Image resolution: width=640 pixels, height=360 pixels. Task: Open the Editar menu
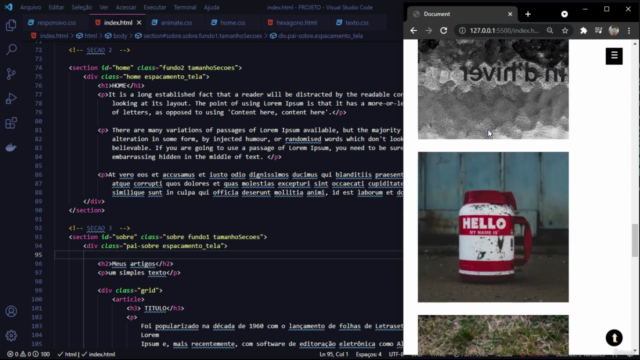point(56,7)
